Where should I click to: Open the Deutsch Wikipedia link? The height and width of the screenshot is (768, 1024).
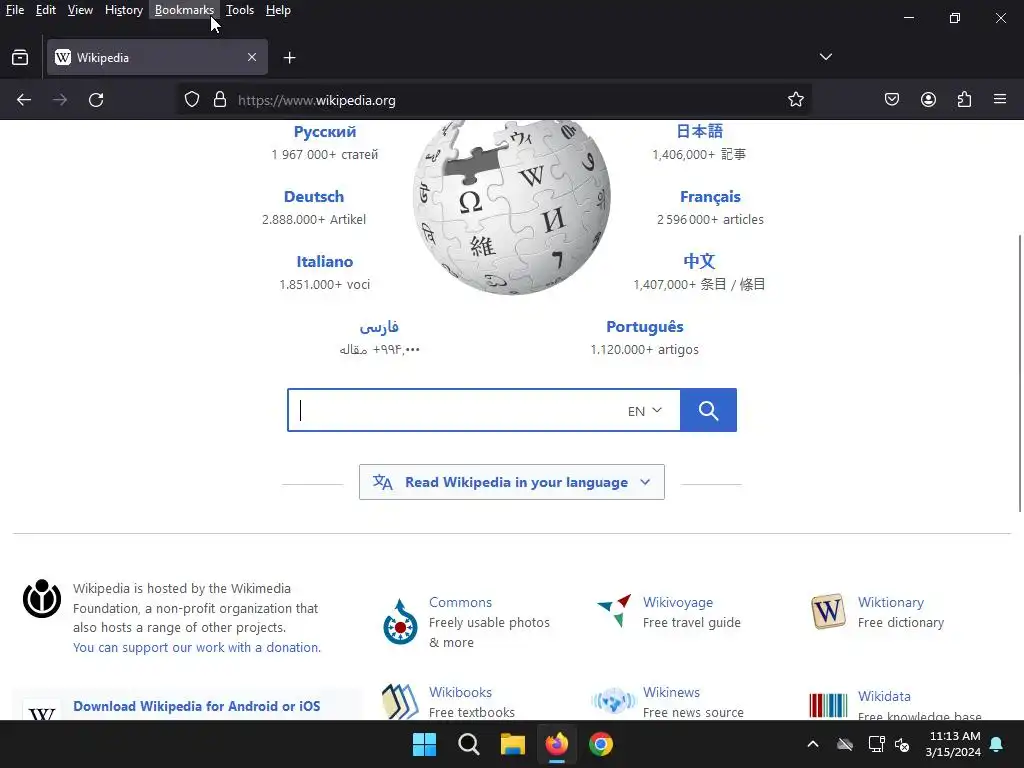[x=313, y=197]
